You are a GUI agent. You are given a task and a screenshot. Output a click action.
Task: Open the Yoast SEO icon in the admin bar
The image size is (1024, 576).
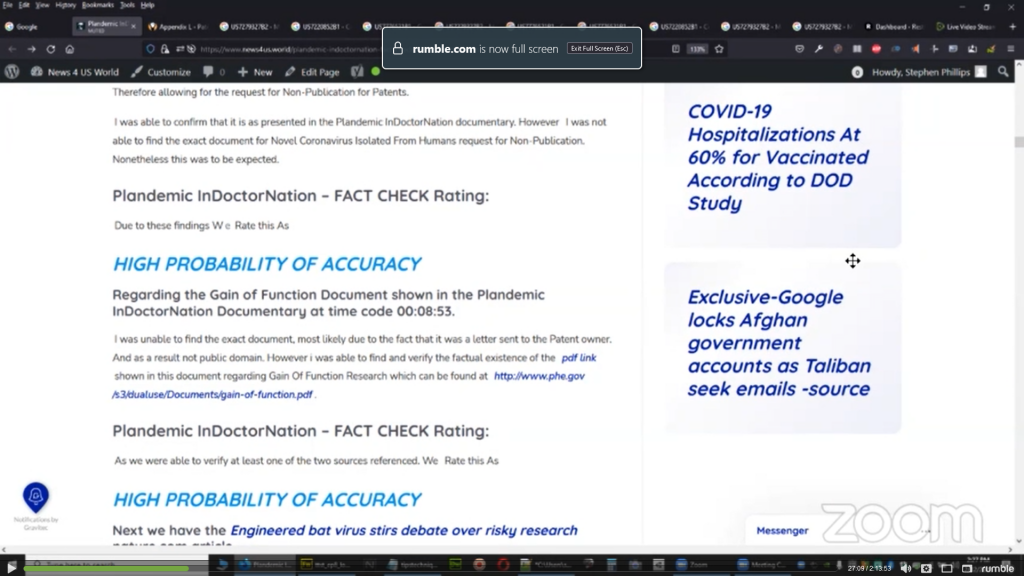357,72
